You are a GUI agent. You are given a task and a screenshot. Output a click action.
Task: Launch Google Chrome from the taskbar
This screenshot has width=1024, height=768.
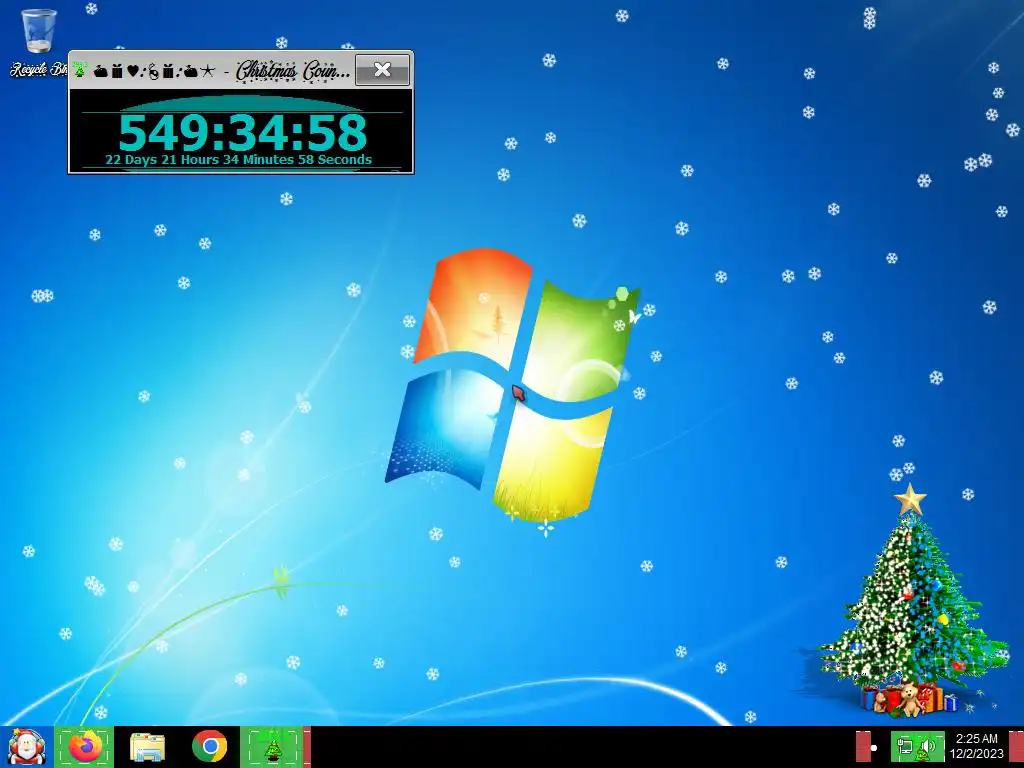210,746
